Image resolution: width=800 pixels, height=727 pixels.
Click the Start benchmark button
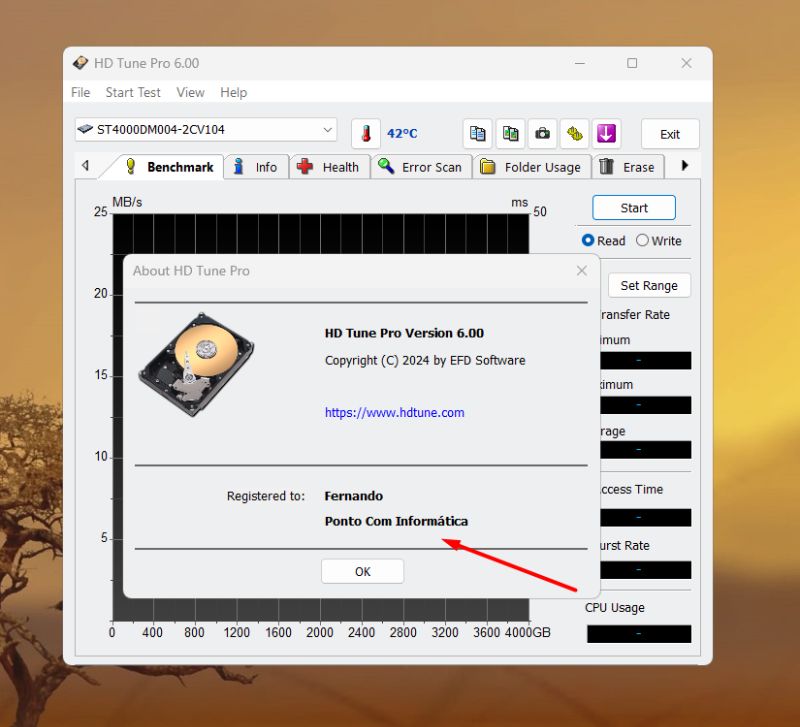(x=634, y=208)
